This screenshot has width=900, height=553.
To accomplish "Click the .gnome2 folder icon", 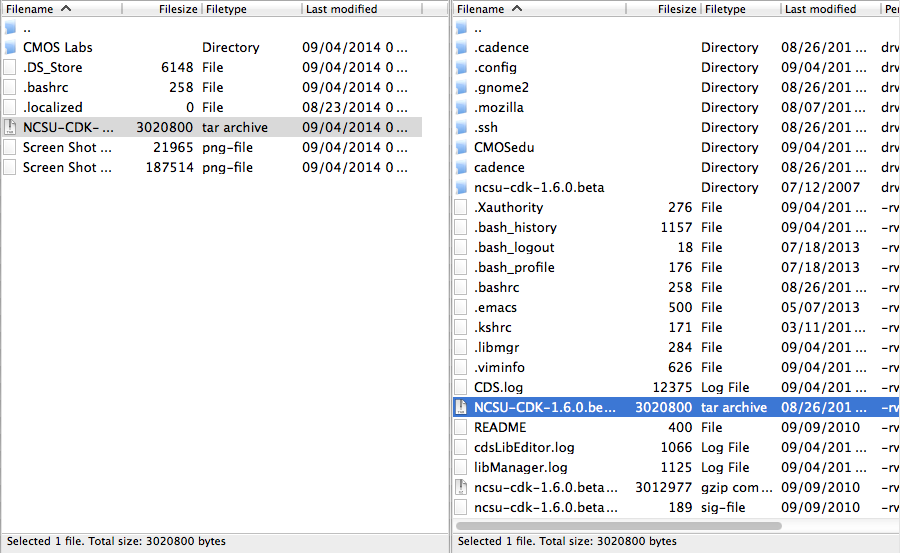I will (x=461, y=87).
